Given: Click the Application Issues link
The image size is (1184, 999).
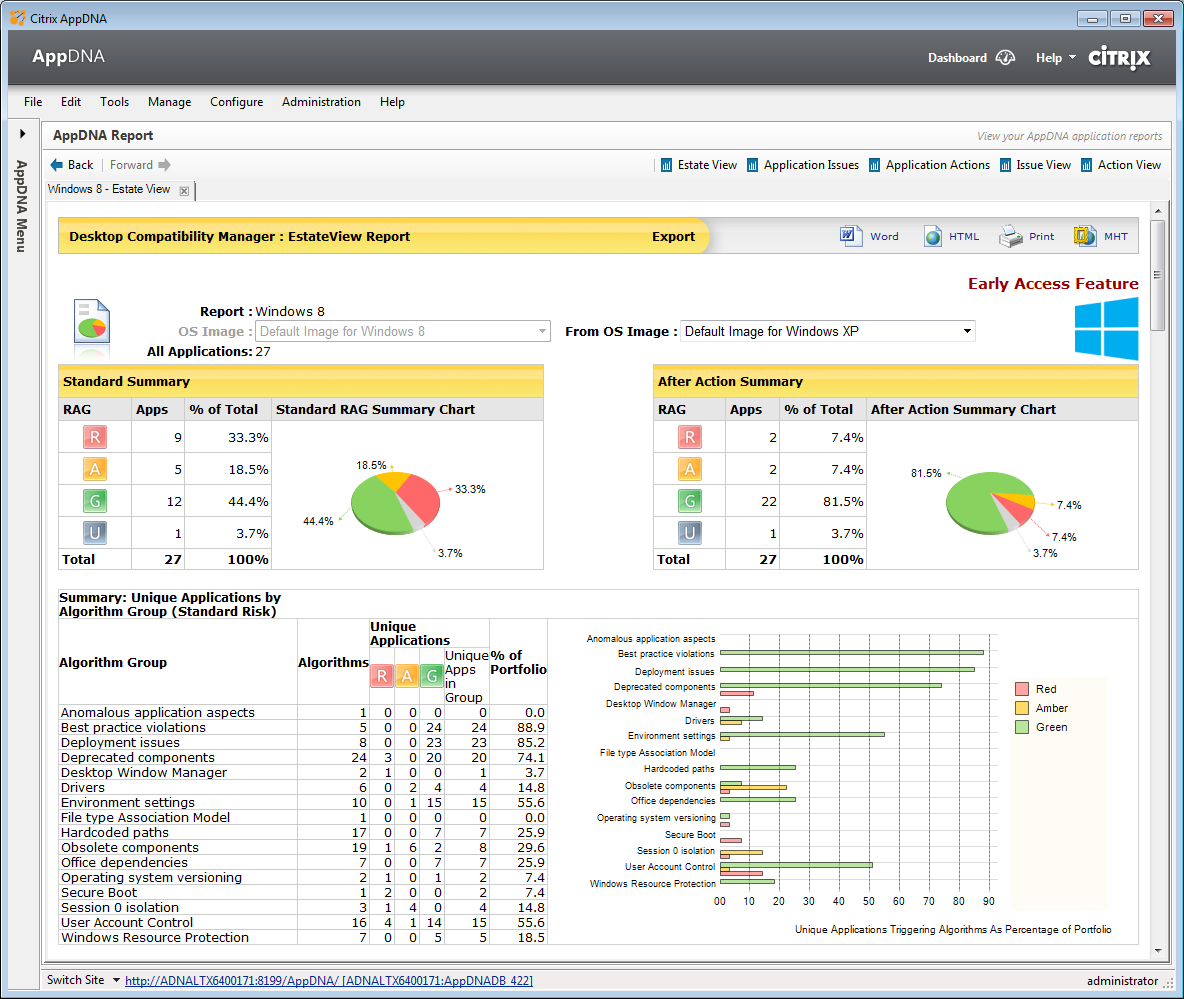Looking at the screenshot, I should 811,165.
